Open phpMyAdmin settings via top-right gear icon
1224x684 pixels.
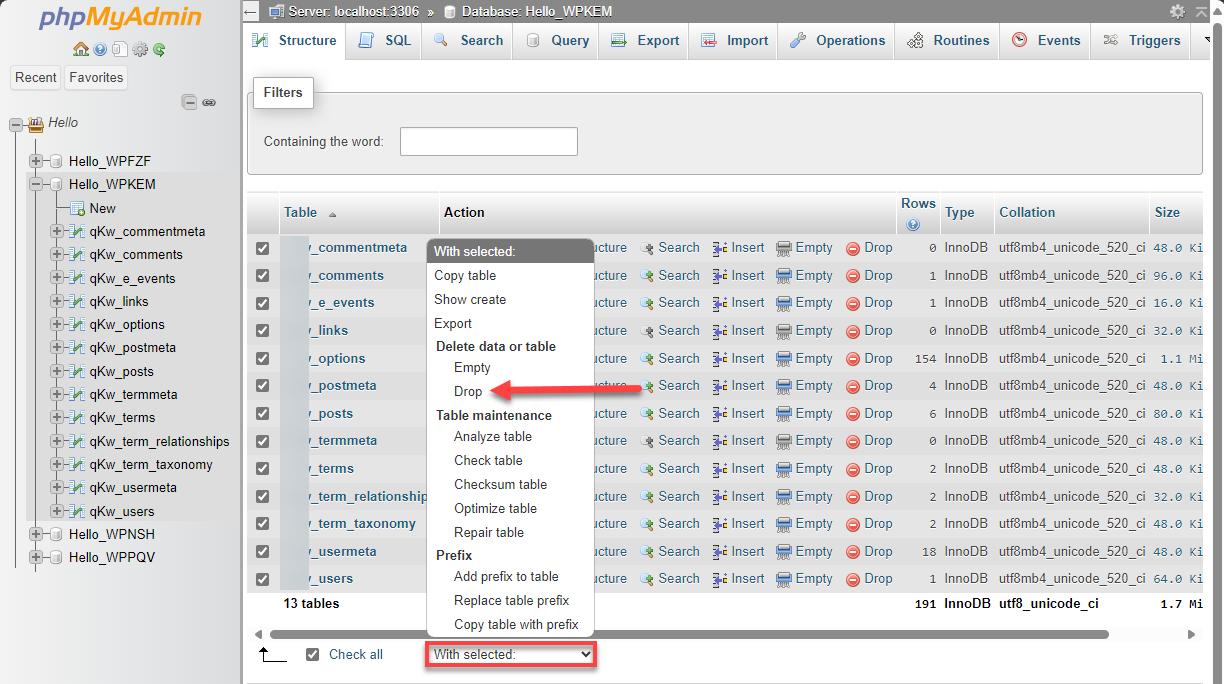(x=1177, y=12)
